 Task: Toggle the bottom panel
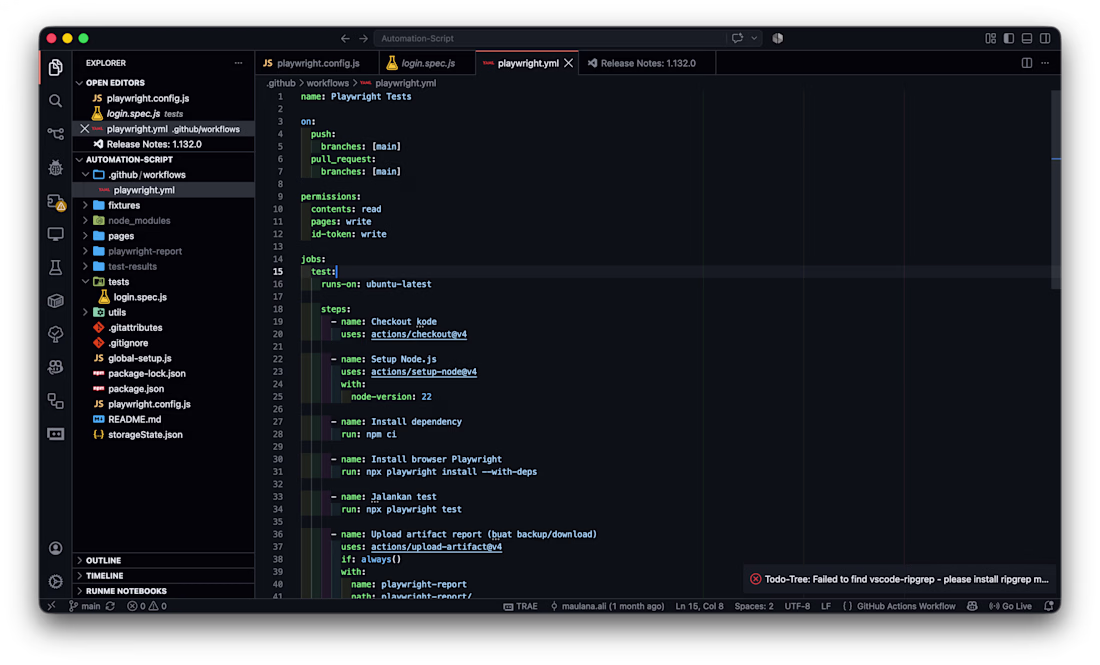tap(1027, 39)
